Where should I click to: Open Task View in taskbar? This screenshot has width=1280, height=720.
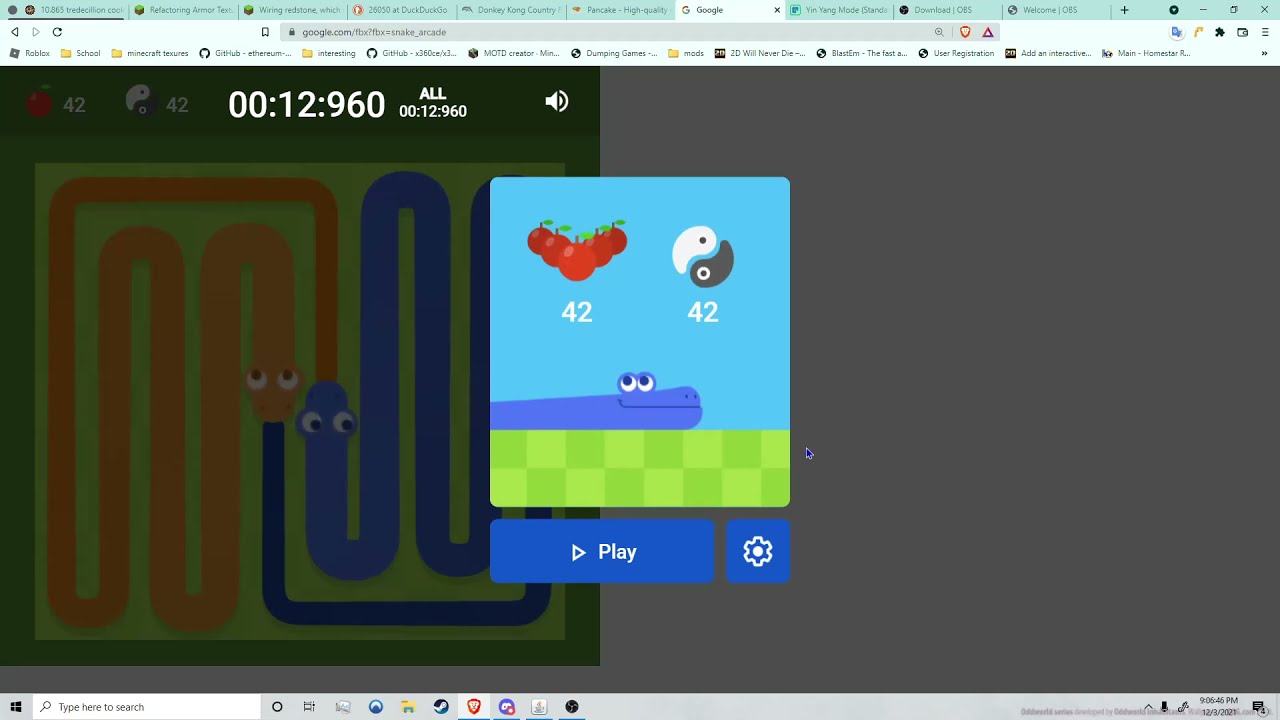click(x=309, y=707)
